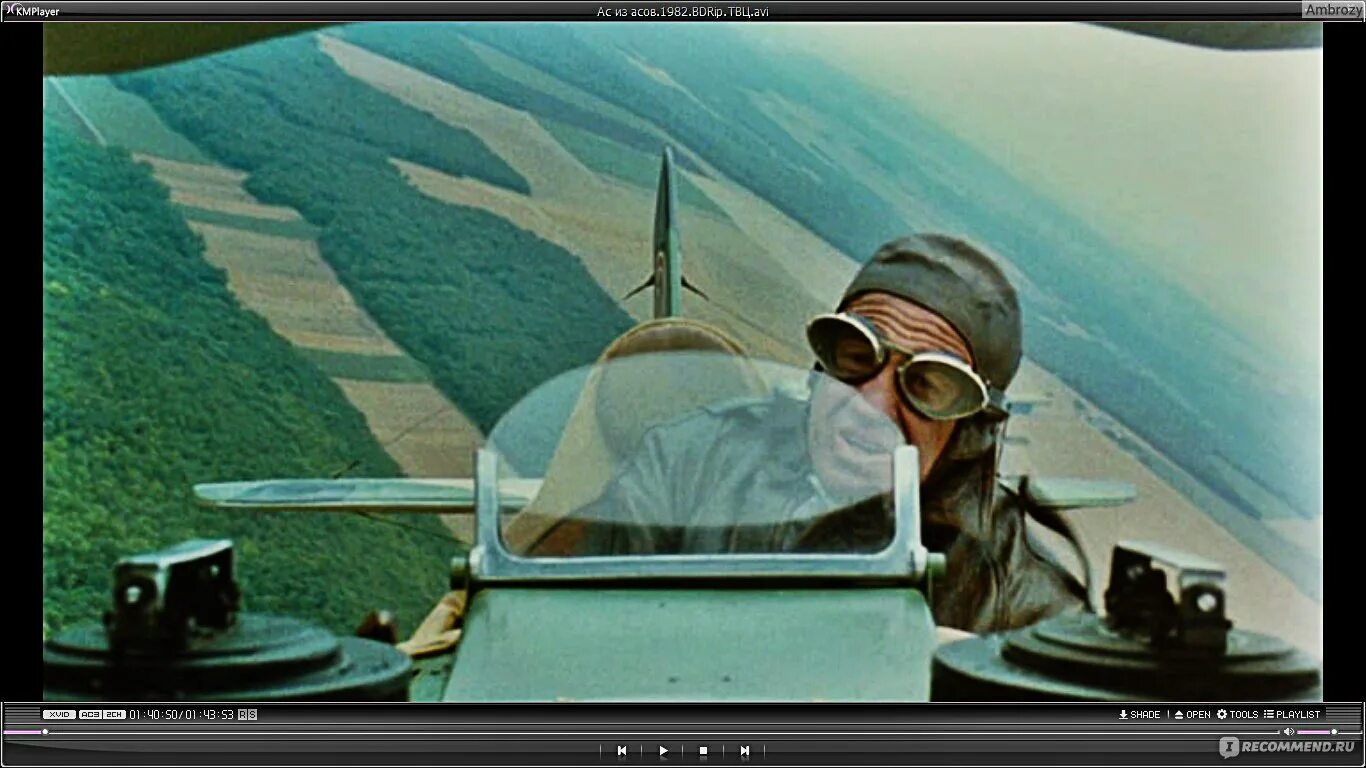Click the video playback area

pos(683,361)
